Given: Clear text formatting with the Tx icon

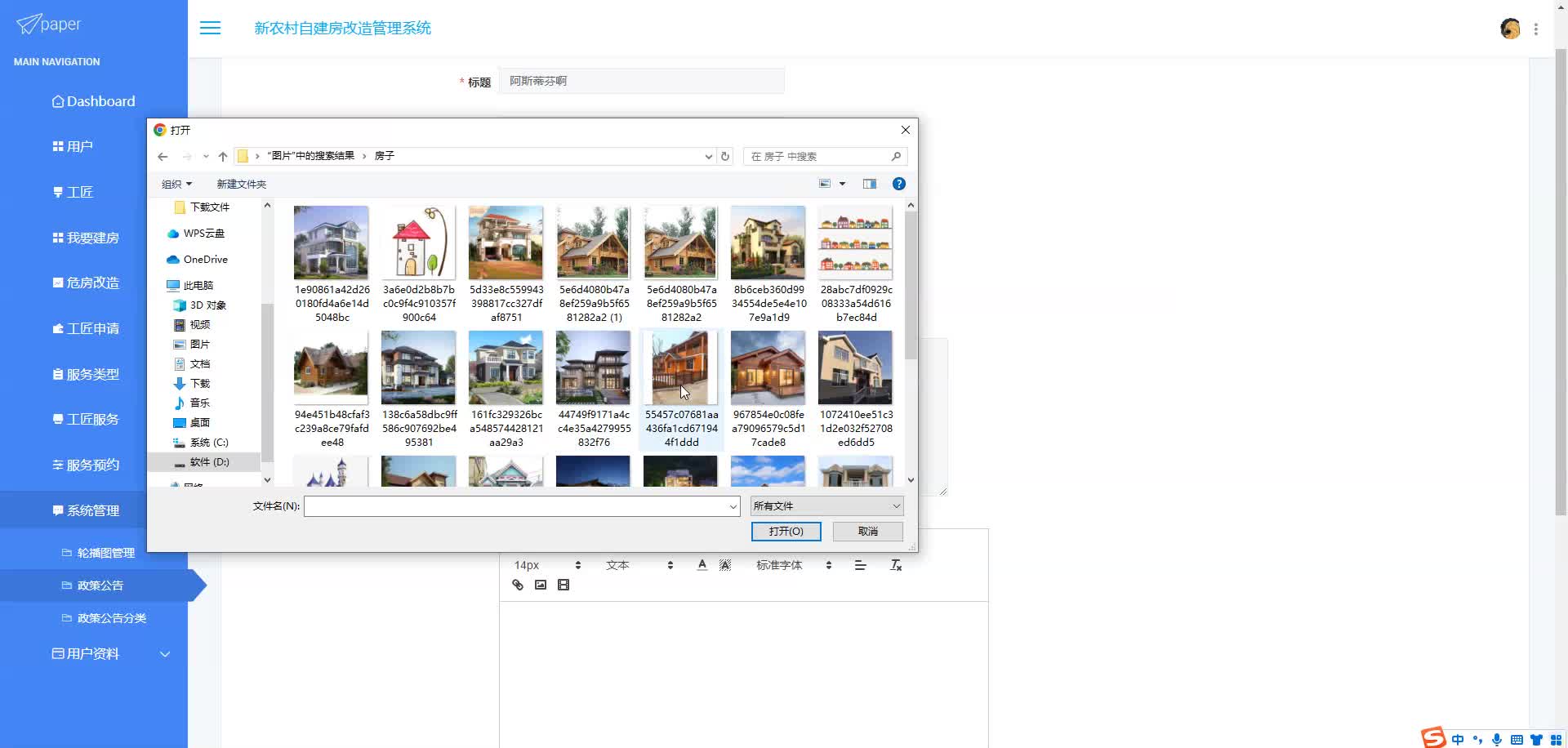Looking at the screenshot, I should point(896,565).
